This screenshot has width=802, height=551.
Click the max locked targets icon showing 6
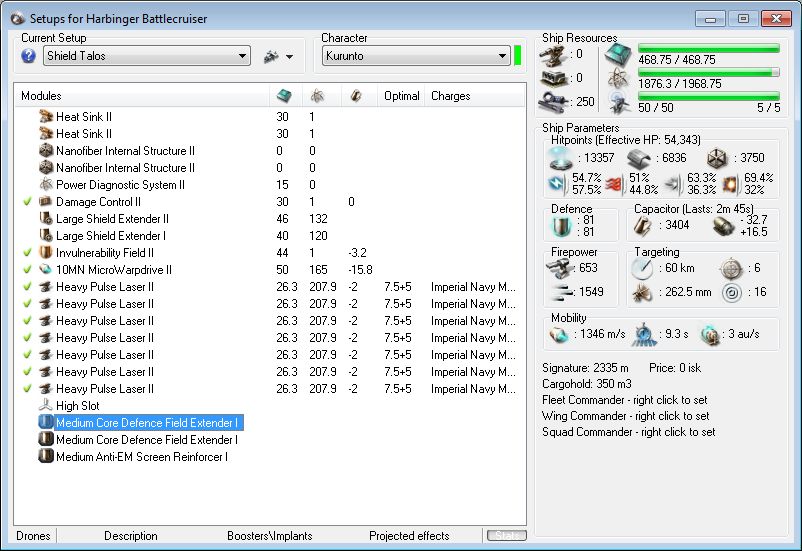[x=731, y=268]
